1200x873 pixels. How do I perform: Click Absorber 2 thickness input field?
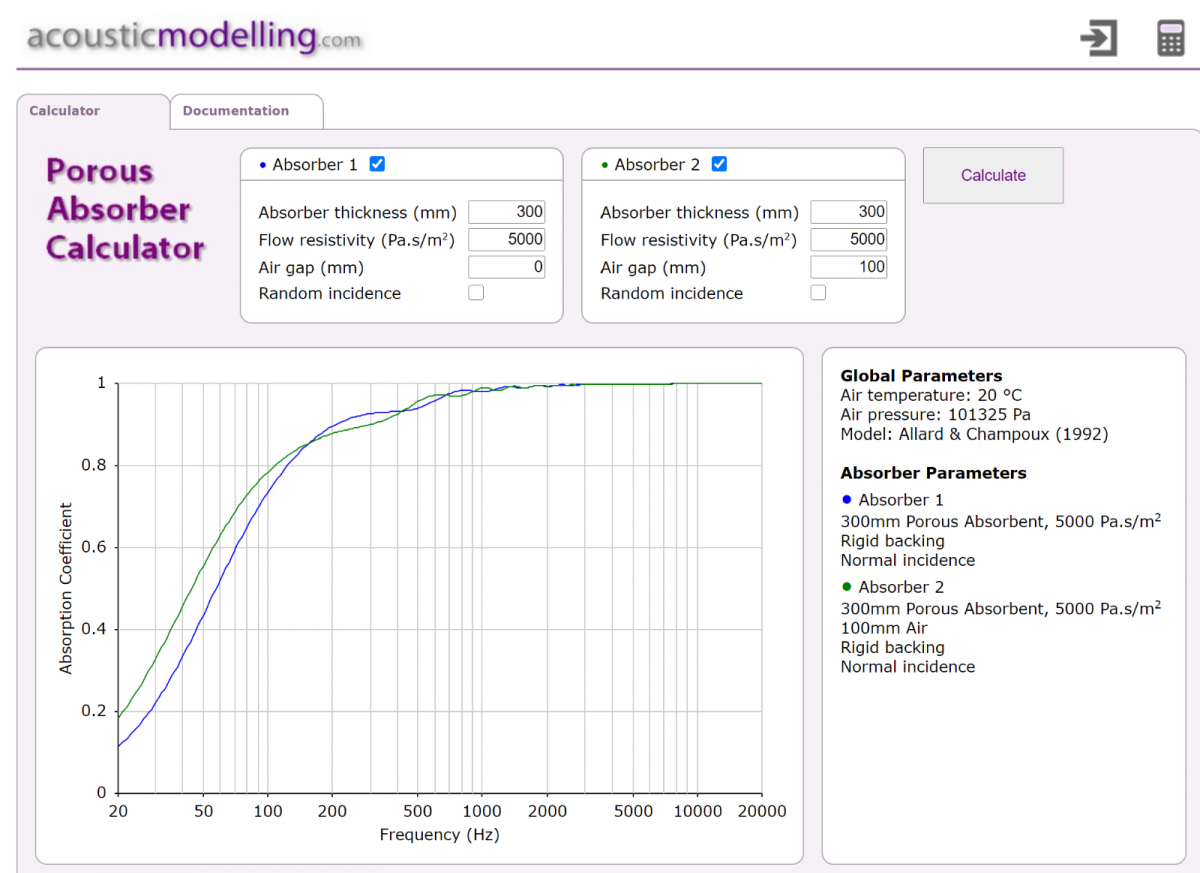pyautogui.click(x=849, y=212)
